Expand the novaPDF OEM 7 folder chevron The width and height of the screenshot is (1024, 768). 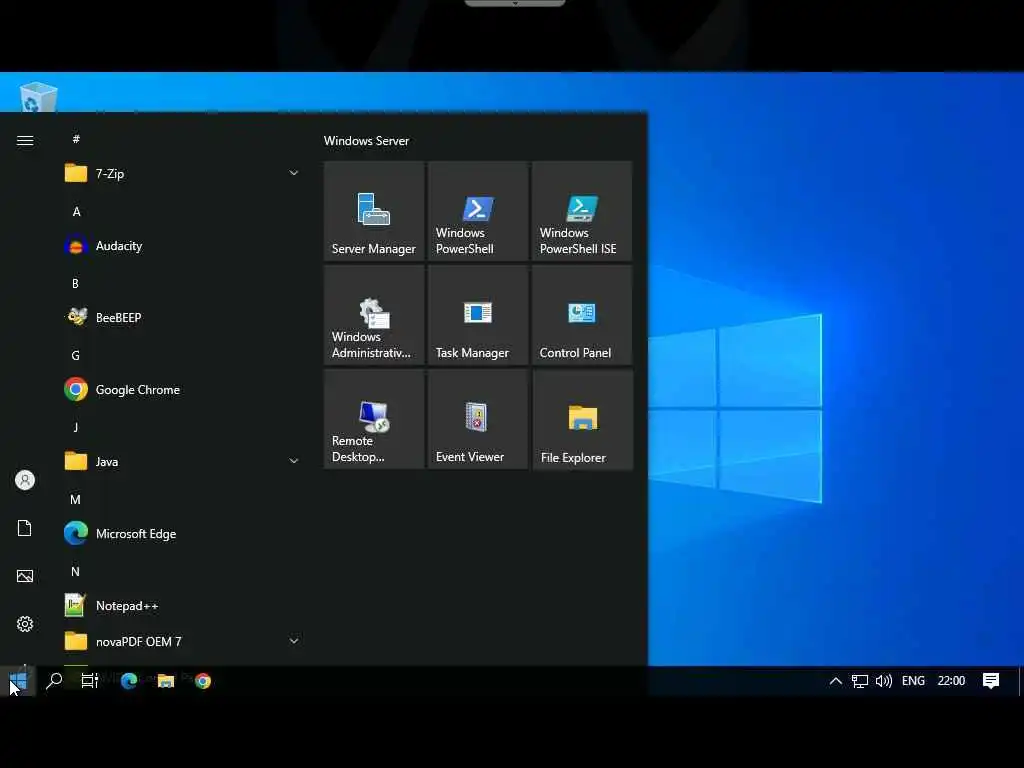click(294, 641)
